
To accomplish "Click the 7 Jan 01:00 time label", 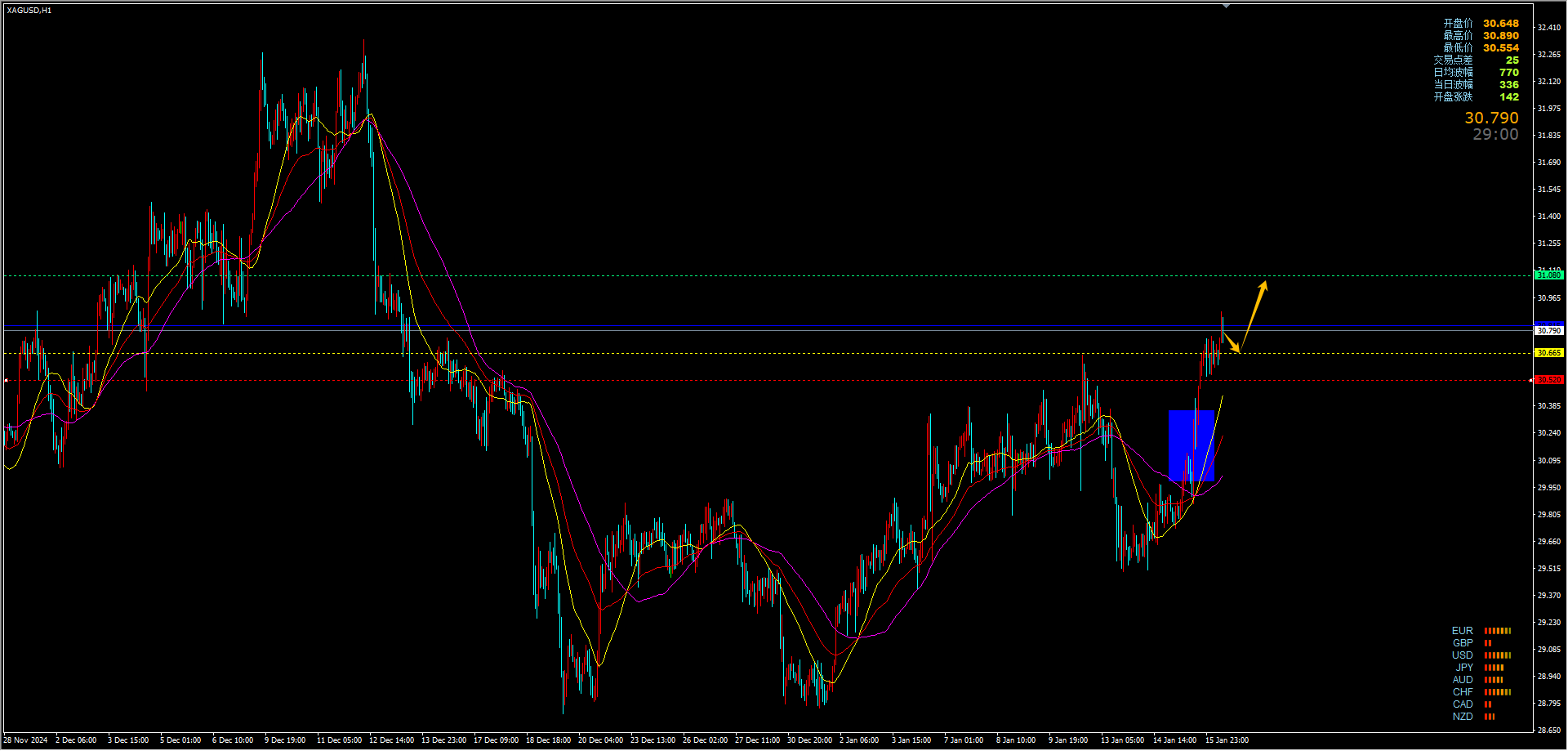I will [964, 740].
